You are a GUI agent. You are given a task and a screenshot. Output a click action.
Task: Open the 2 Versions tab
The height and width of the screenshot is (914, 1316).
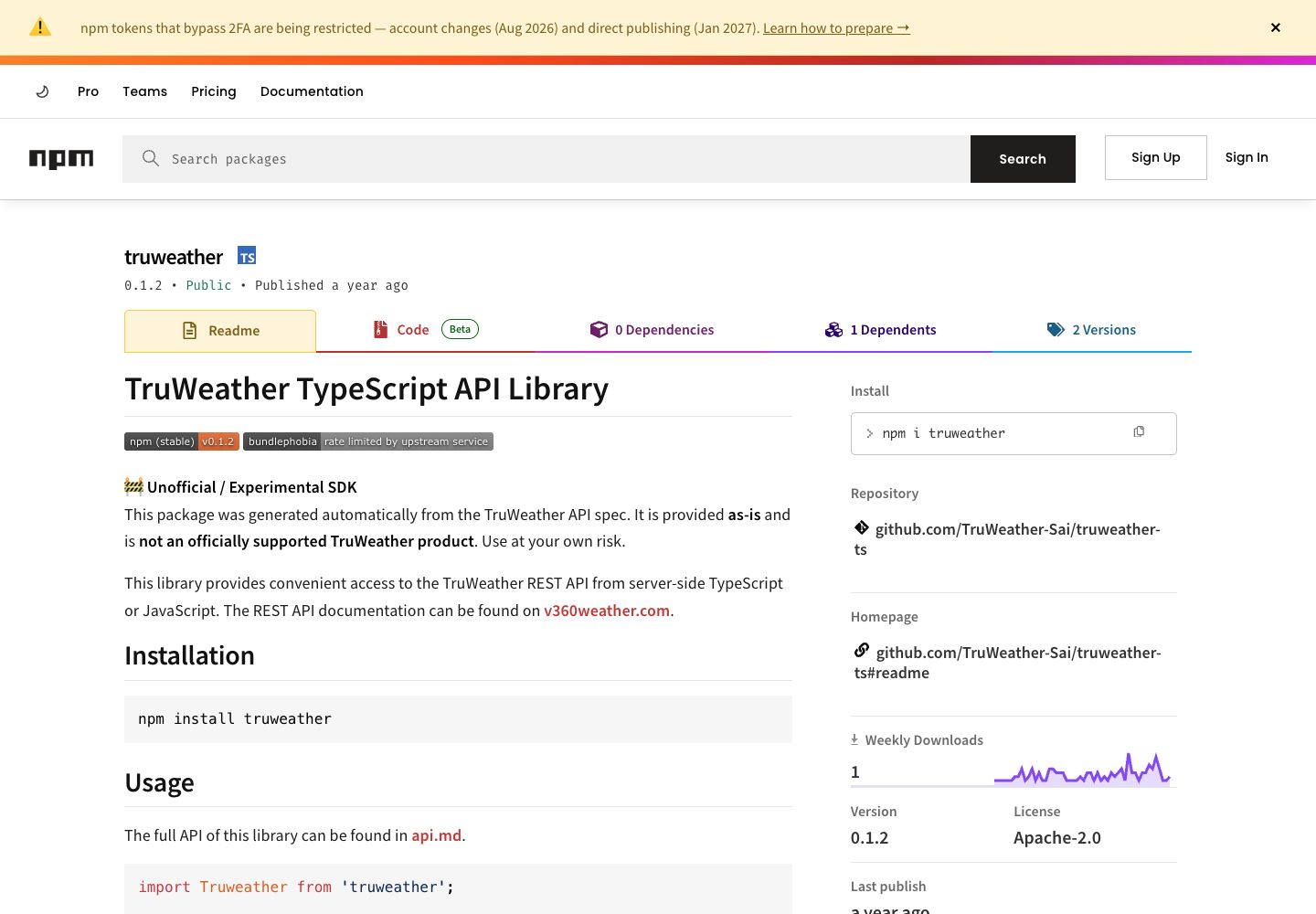1091,330
